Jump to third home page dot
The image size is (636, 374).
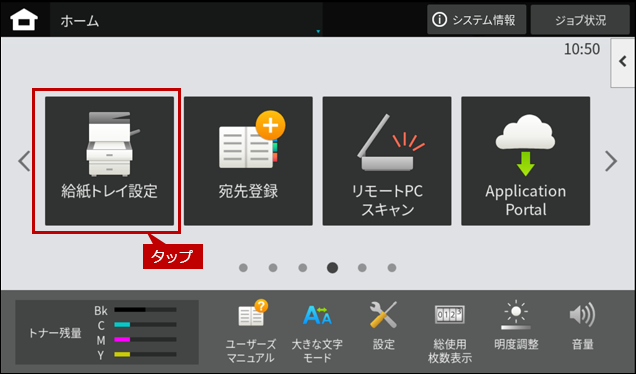[x=303, y=268]
